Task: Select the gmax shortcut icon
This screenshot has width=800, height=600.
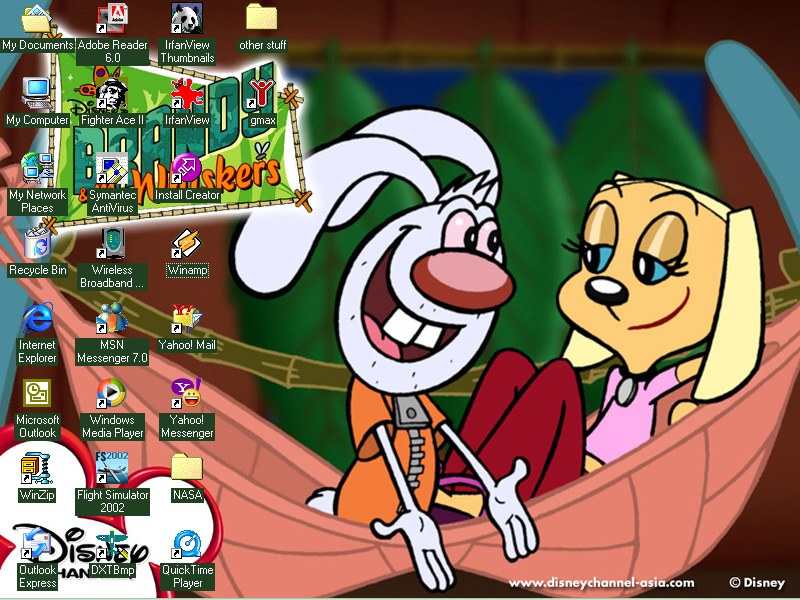Action: (x=262, y=95)
